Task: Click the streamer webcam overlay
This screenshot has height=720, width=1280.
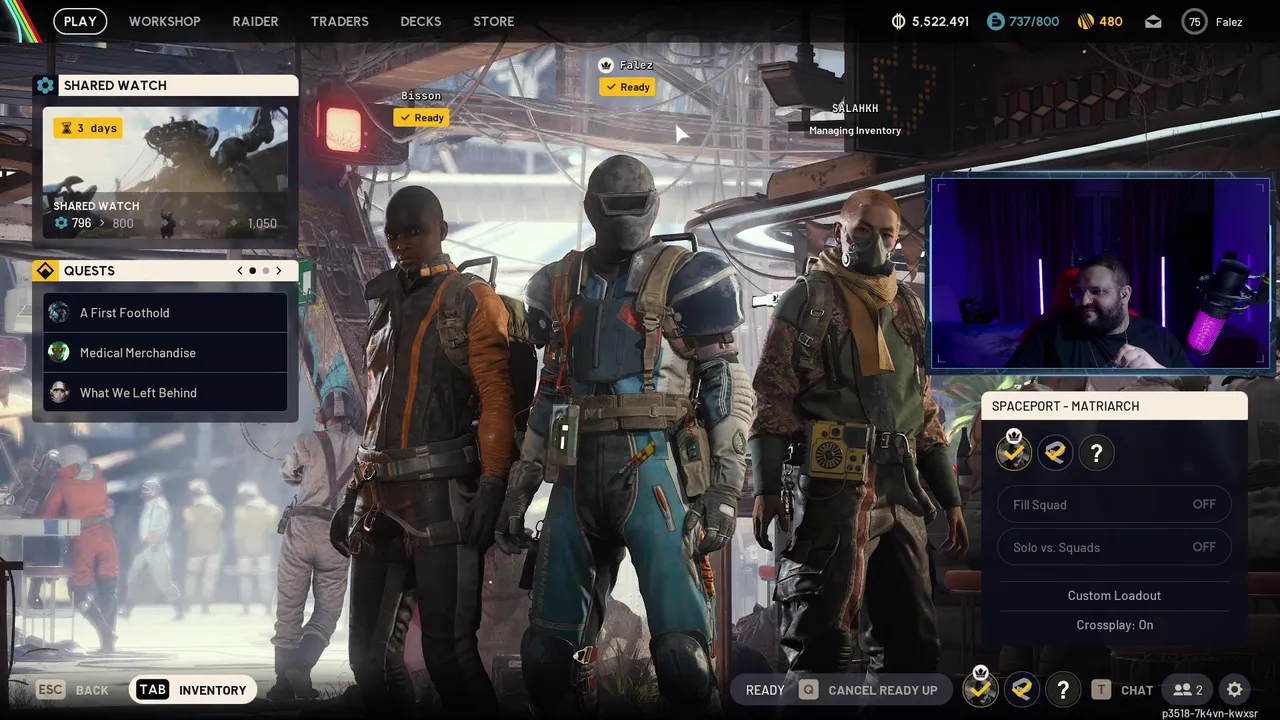Action: click(x=1100, y=274)
